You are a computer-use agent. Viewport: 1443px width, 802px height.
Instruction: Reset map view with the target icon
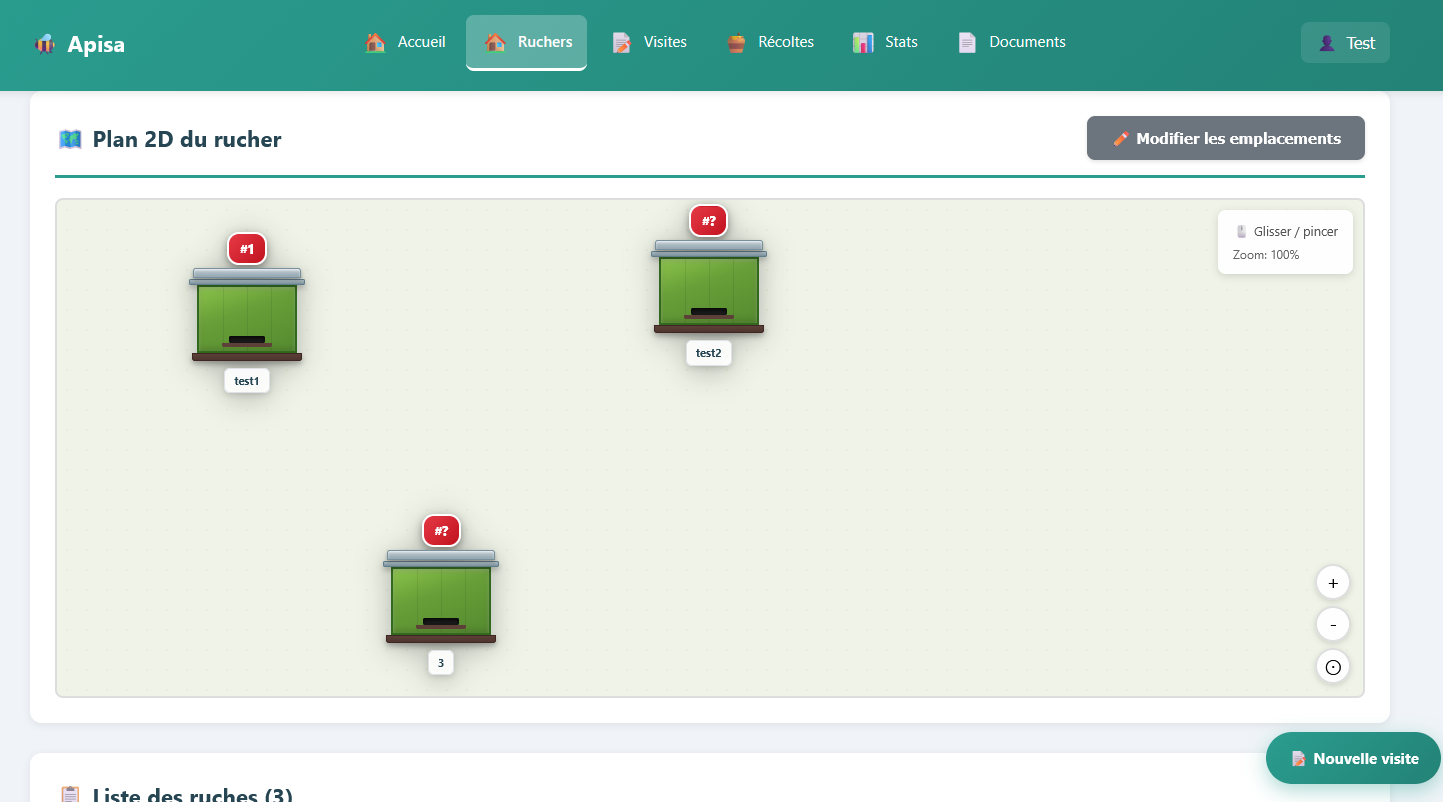coord(1332,667)
